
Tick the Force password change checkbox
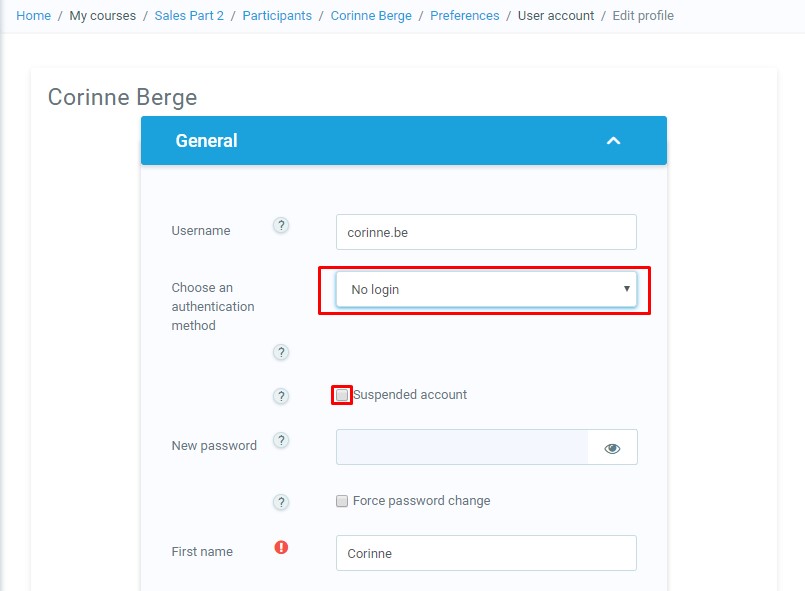342,501
